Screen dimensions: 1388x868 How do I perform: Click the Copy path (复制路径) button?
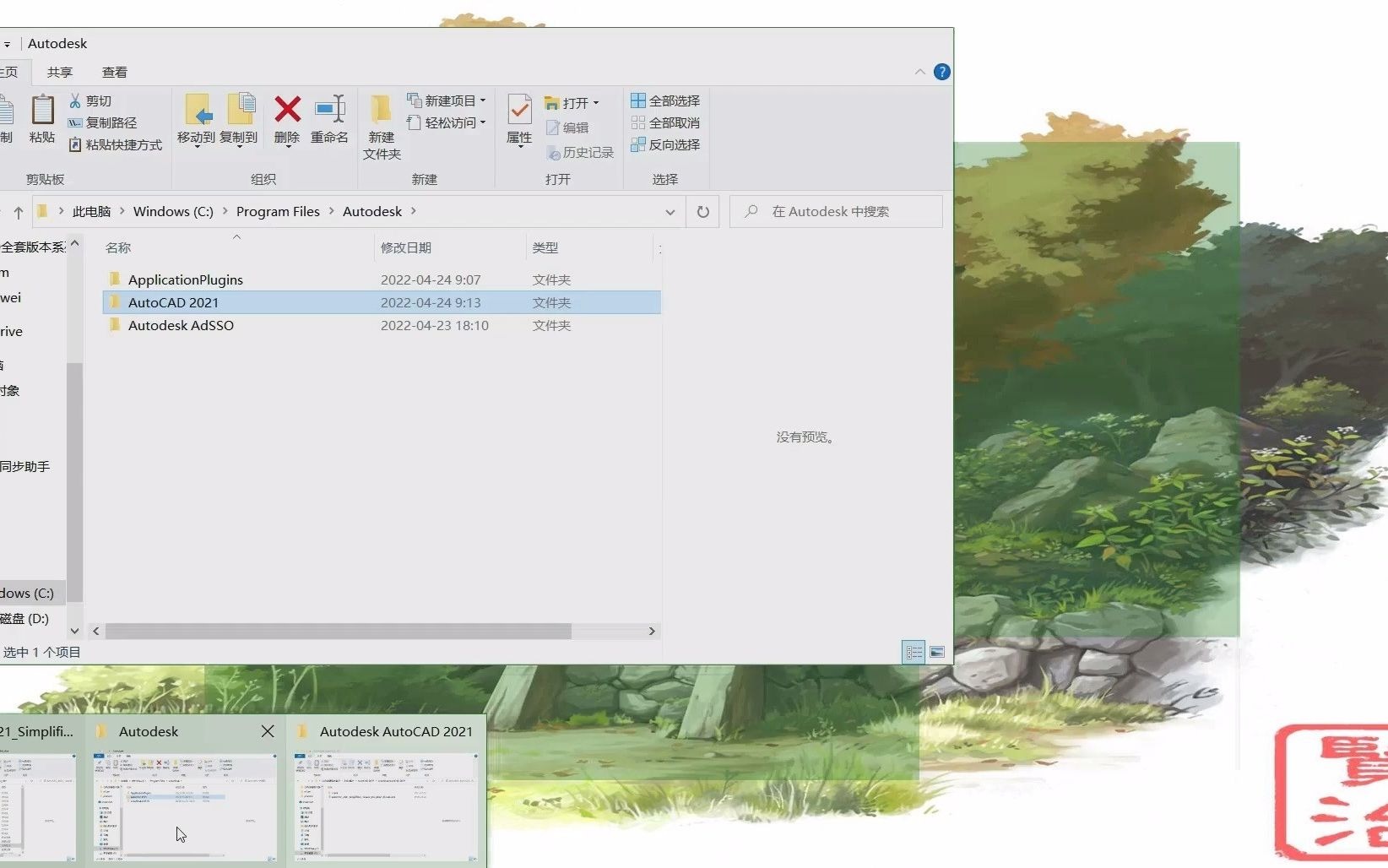102,122
